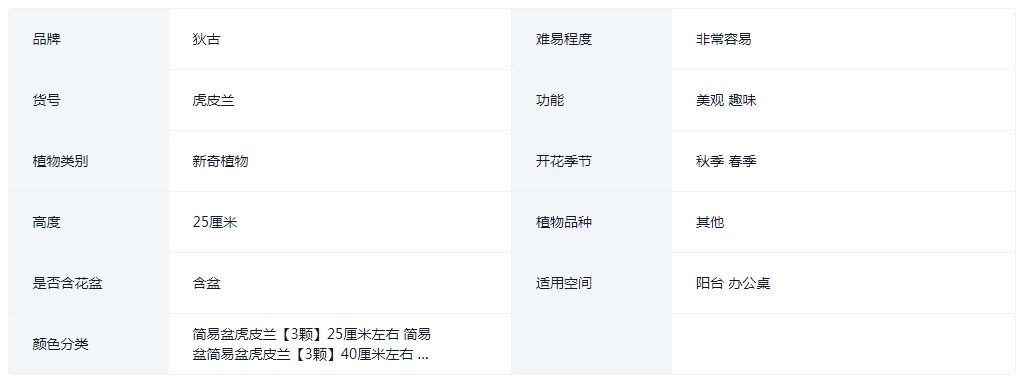1026x385 pixels.
Task: Click the 是否含花盆 label
Action: (67, 284)
